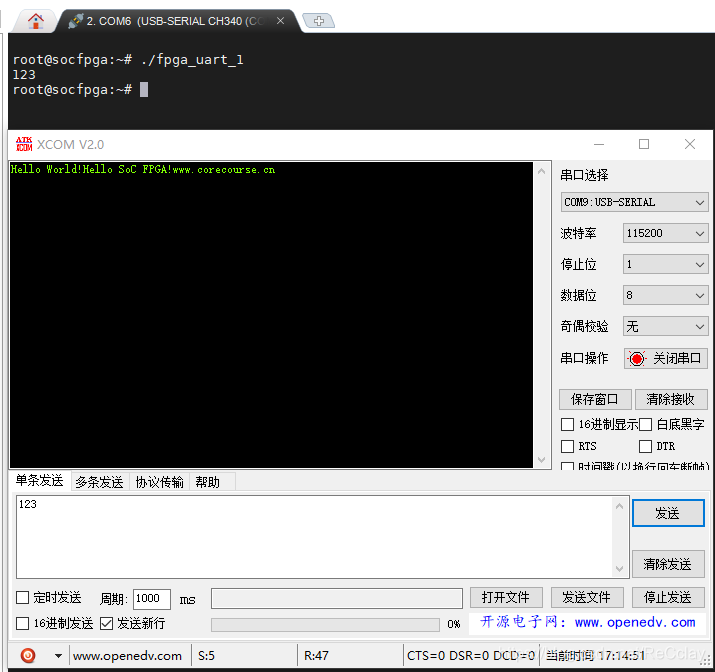This screenshot has width=715, height=672.
Task: Click the 发送文件 send file button
Action: pos(587,598)
